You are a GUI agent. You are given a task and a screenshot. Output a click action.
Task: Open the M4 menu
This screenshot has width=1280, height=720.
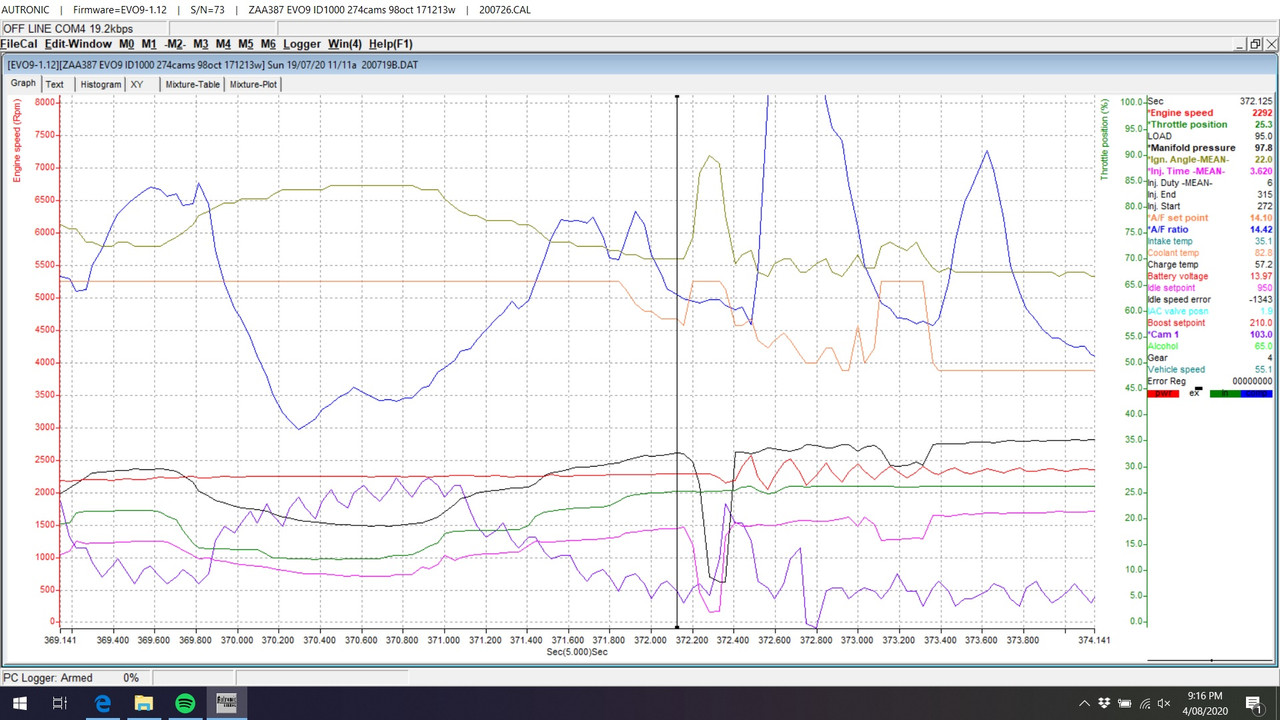pos(223,44)
